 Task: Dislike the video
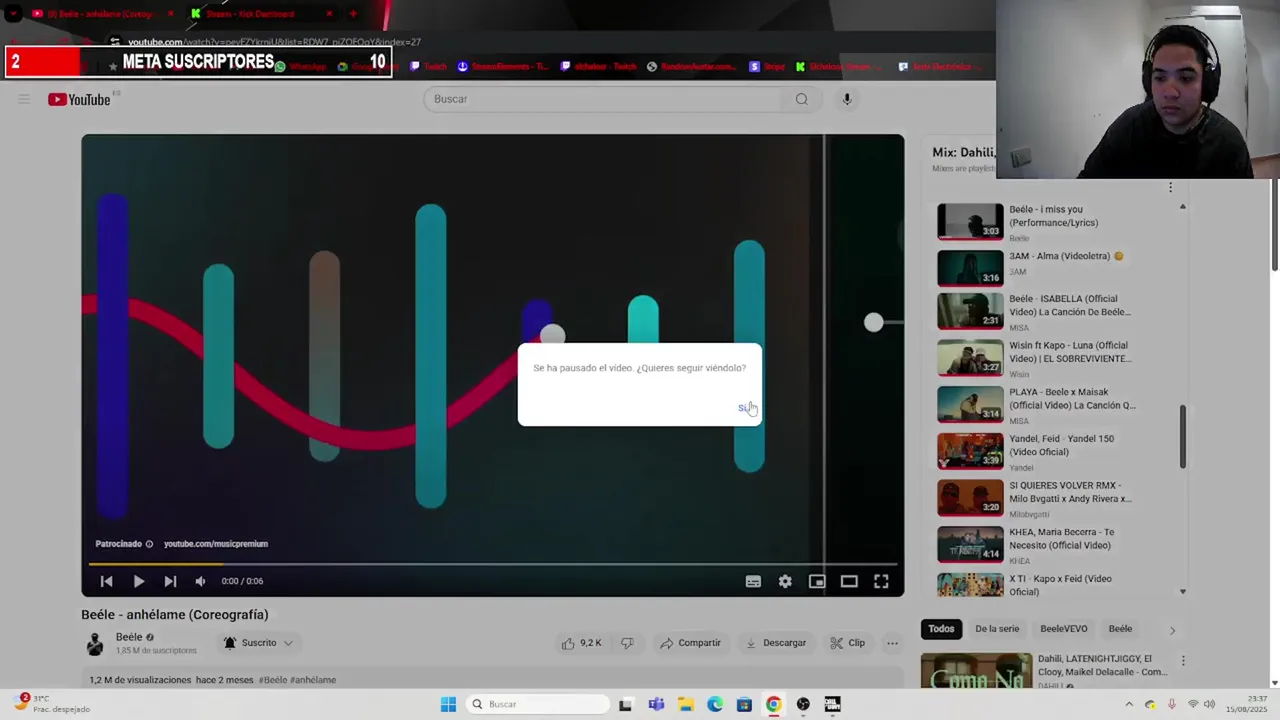coord(627,643)
